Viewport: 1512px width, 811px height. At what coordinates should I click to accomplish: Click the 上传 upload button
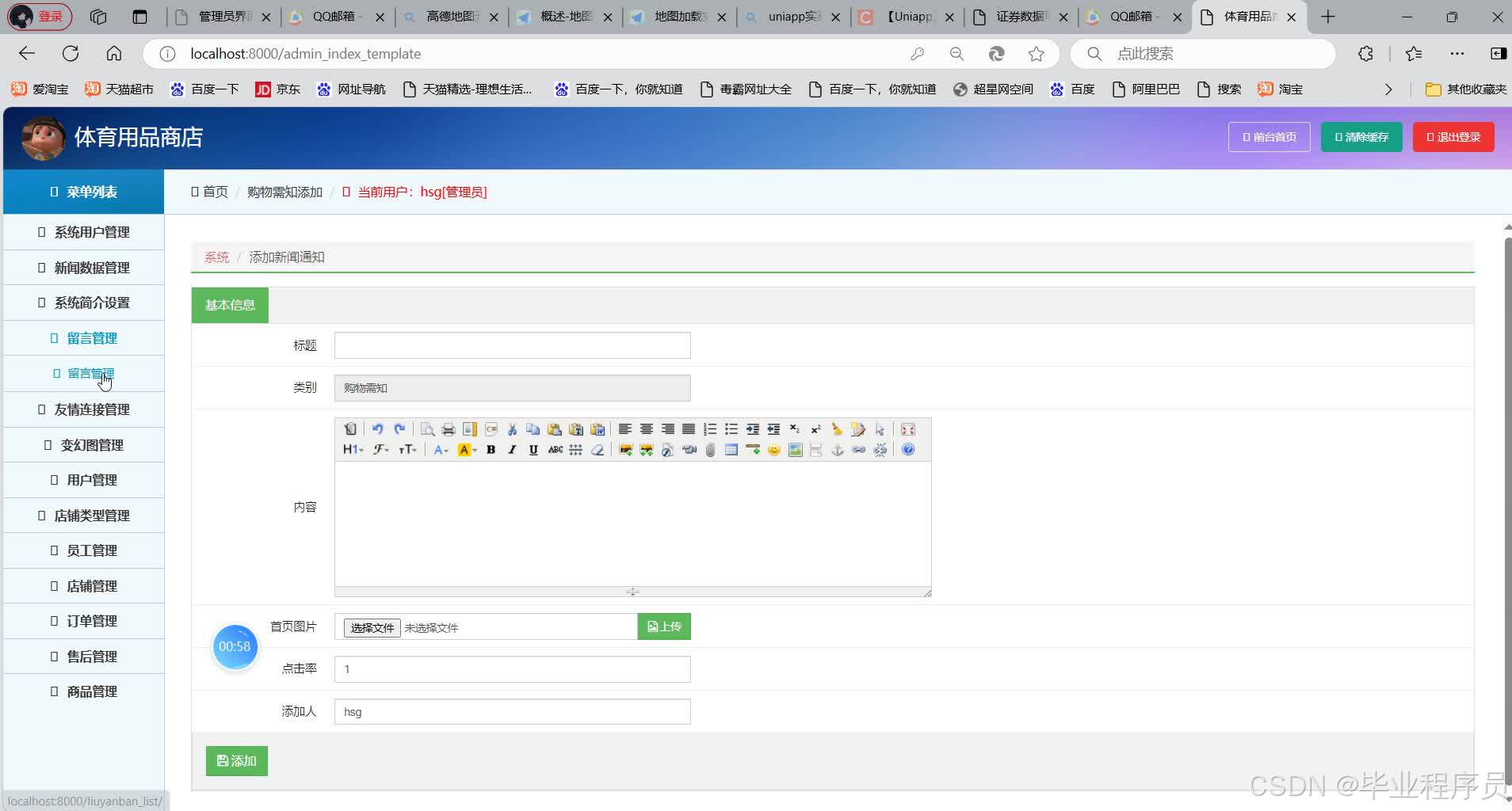point(664,626)
